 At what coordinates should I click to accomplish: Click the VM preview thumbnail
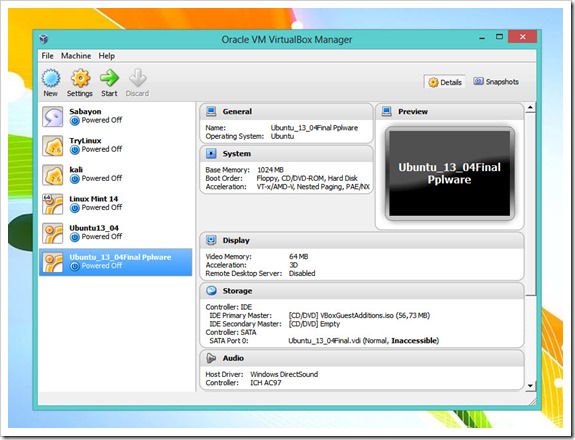pos(450,173)
